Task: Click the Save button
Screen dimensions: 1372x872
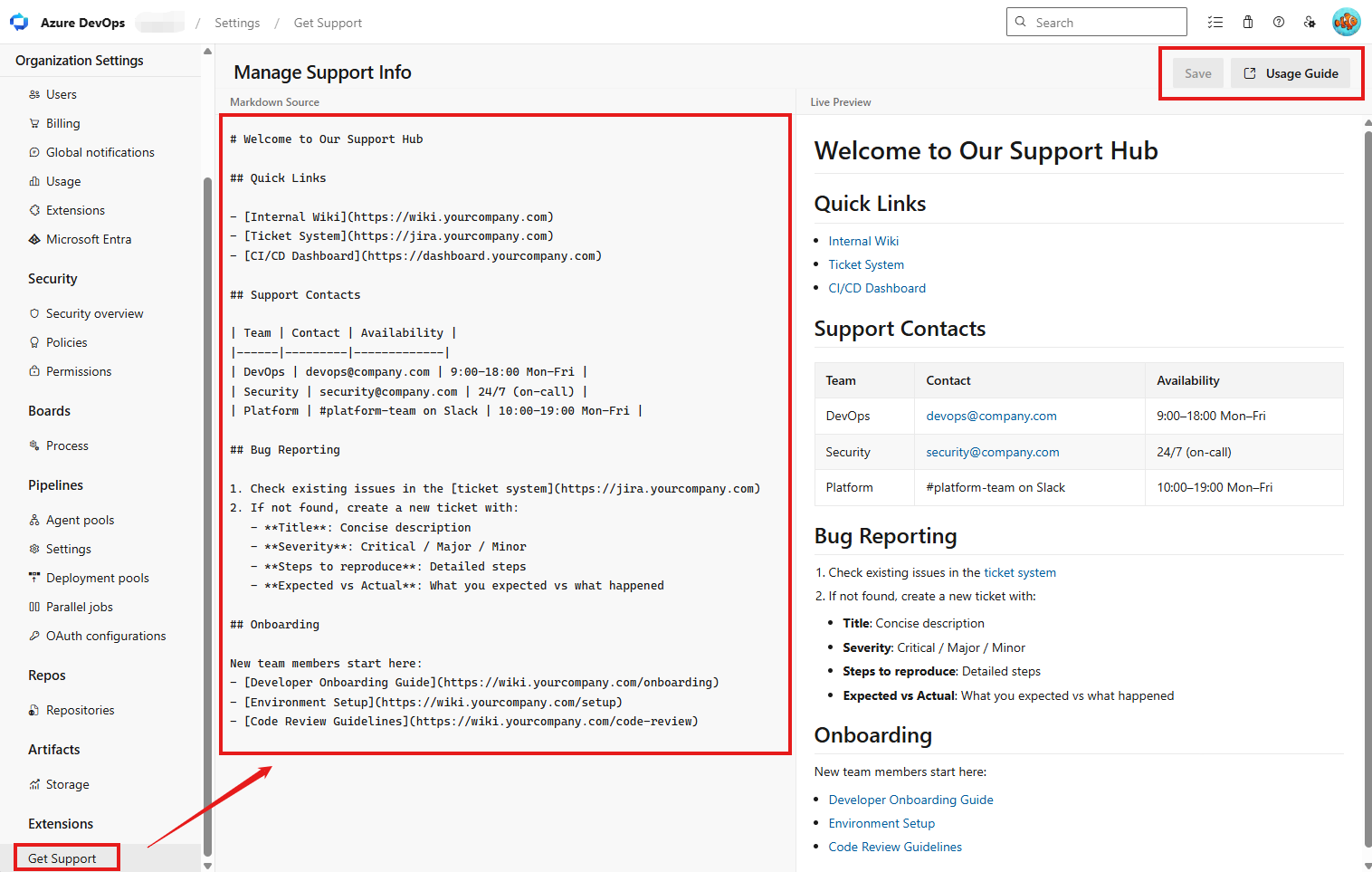Action: click(x=1198, y=73)
